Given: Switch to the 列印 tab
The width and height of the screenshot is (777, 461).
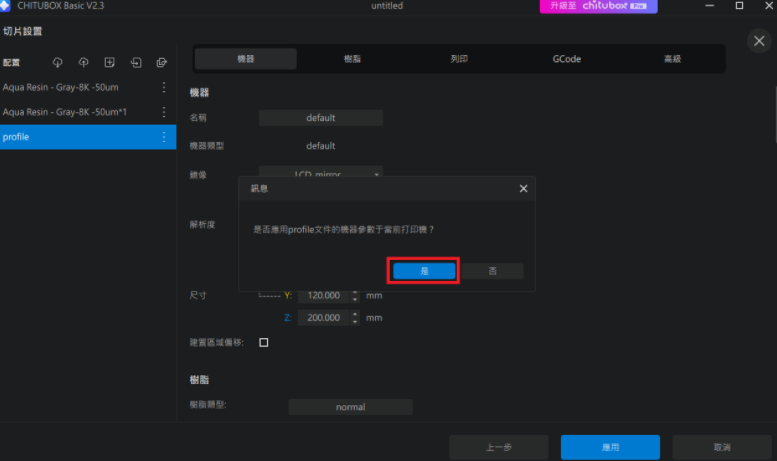Looking at the screenshot, I should (x=459, y=59).
